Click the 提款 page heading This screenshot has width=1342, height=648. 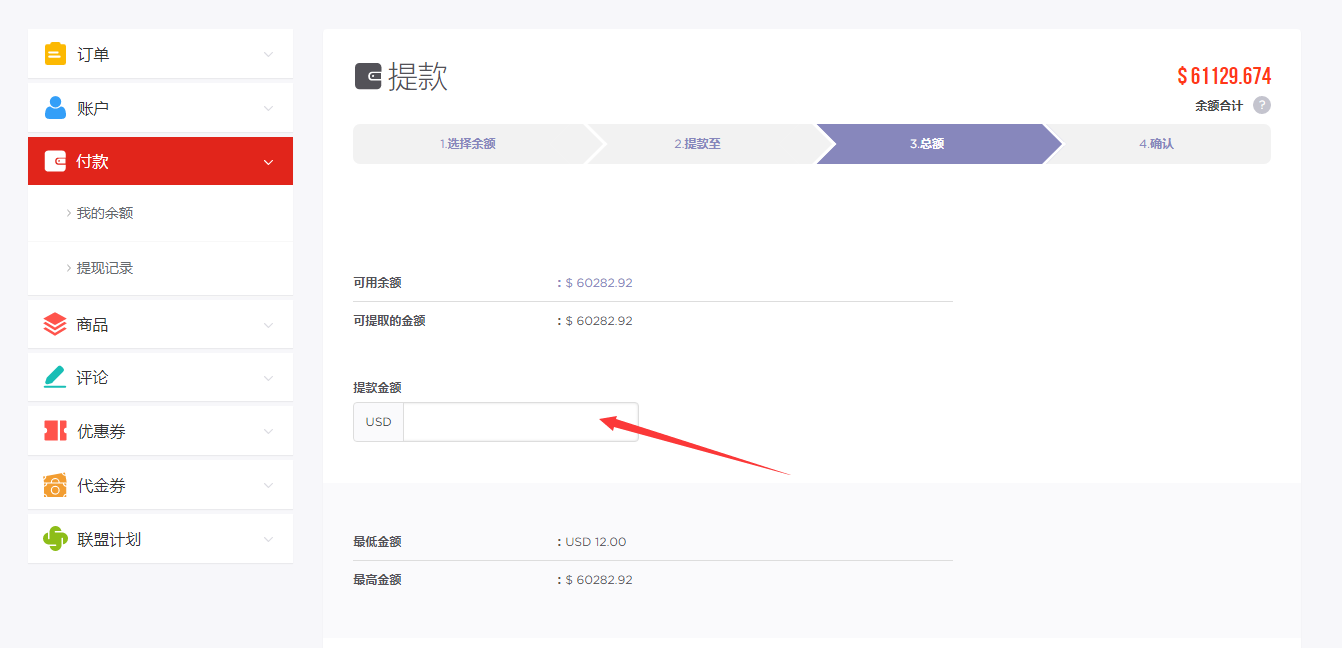(x=418, y=76)
